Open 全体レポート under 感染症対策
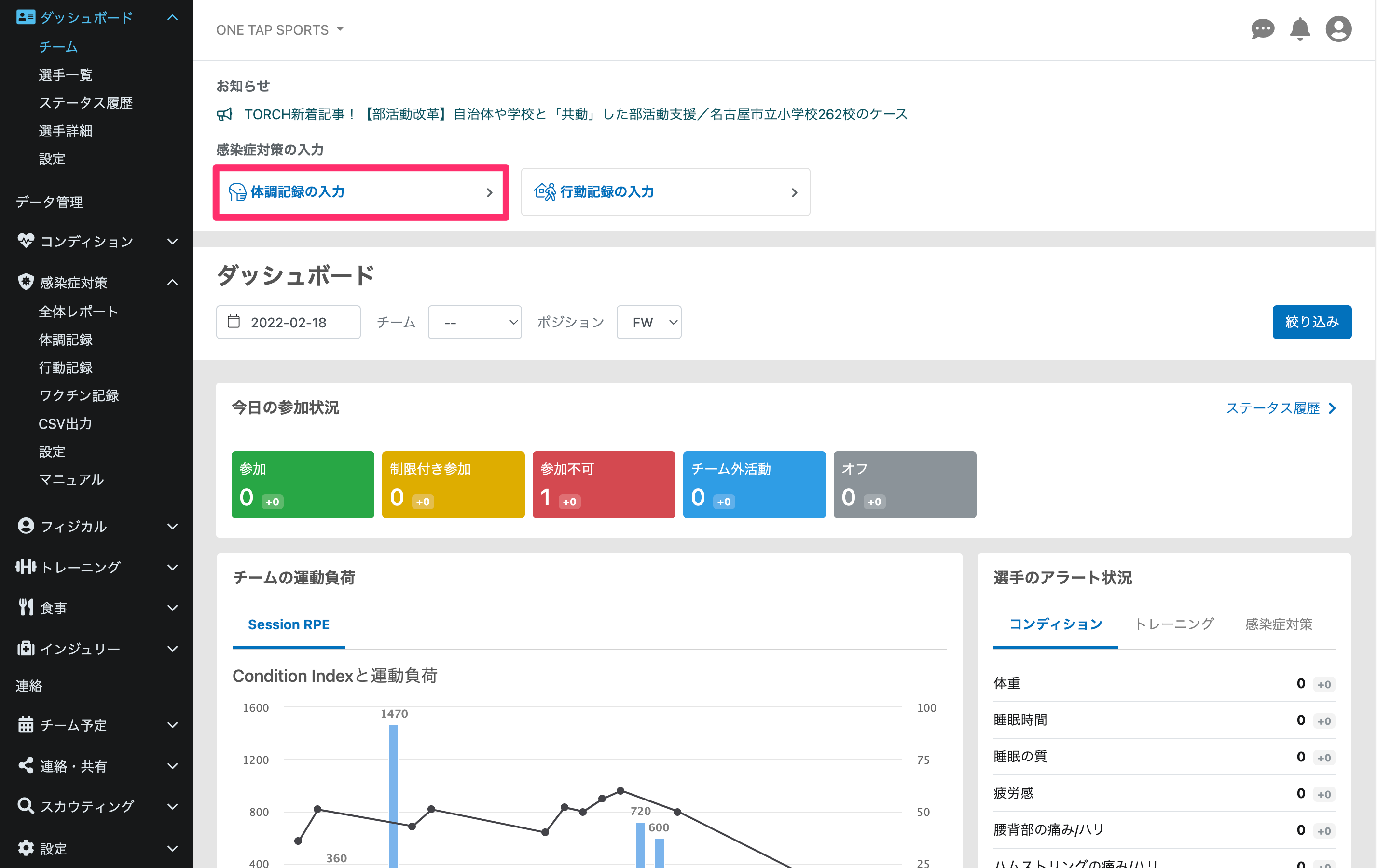The image size is (1377, 868). (78, 312)
